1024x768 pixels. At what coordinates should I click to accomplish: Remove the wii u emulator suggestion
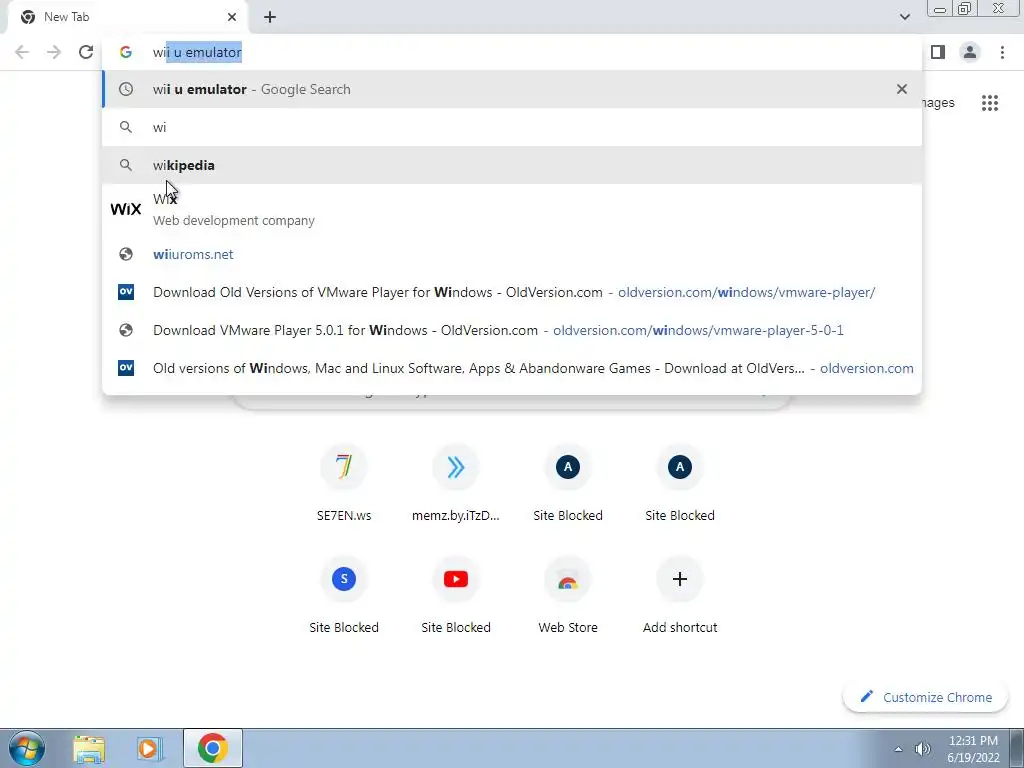click(902, 89)
